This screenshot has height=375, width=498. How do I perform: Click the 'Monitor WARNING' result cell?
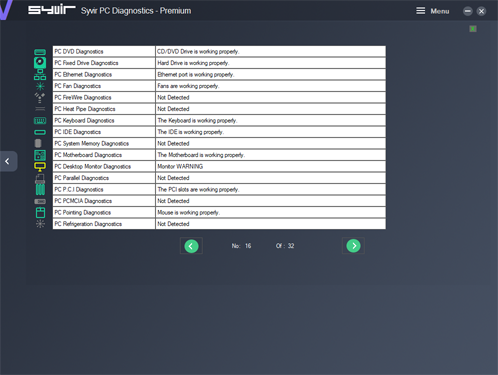click(271, 167)
